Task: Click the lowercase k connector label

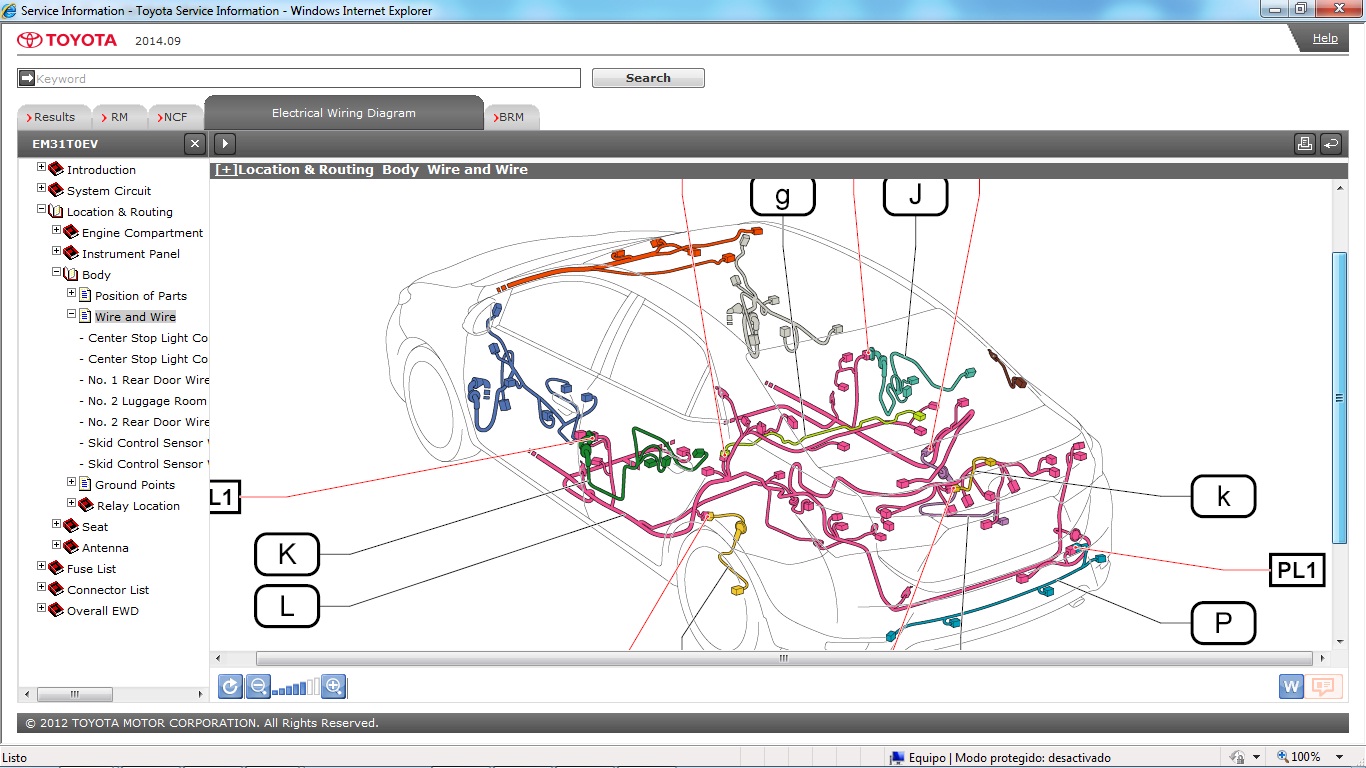Action: tap(1223, 496)
